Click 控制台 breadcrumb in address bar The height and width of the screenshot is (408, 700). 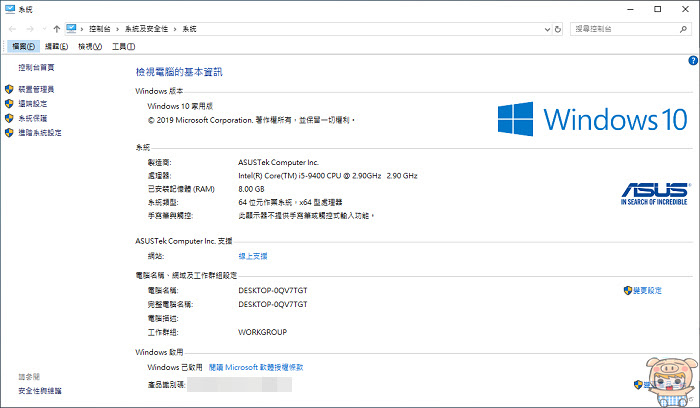100,29
